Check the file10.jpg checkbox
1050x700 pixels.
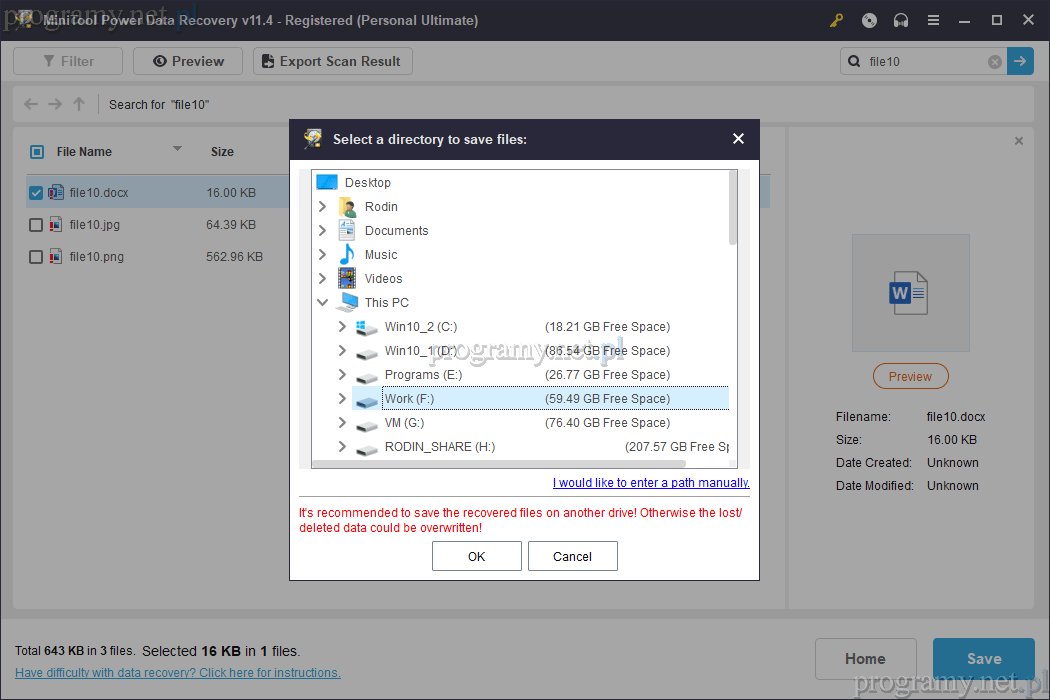pyautogui.click(x=36, y=225)
